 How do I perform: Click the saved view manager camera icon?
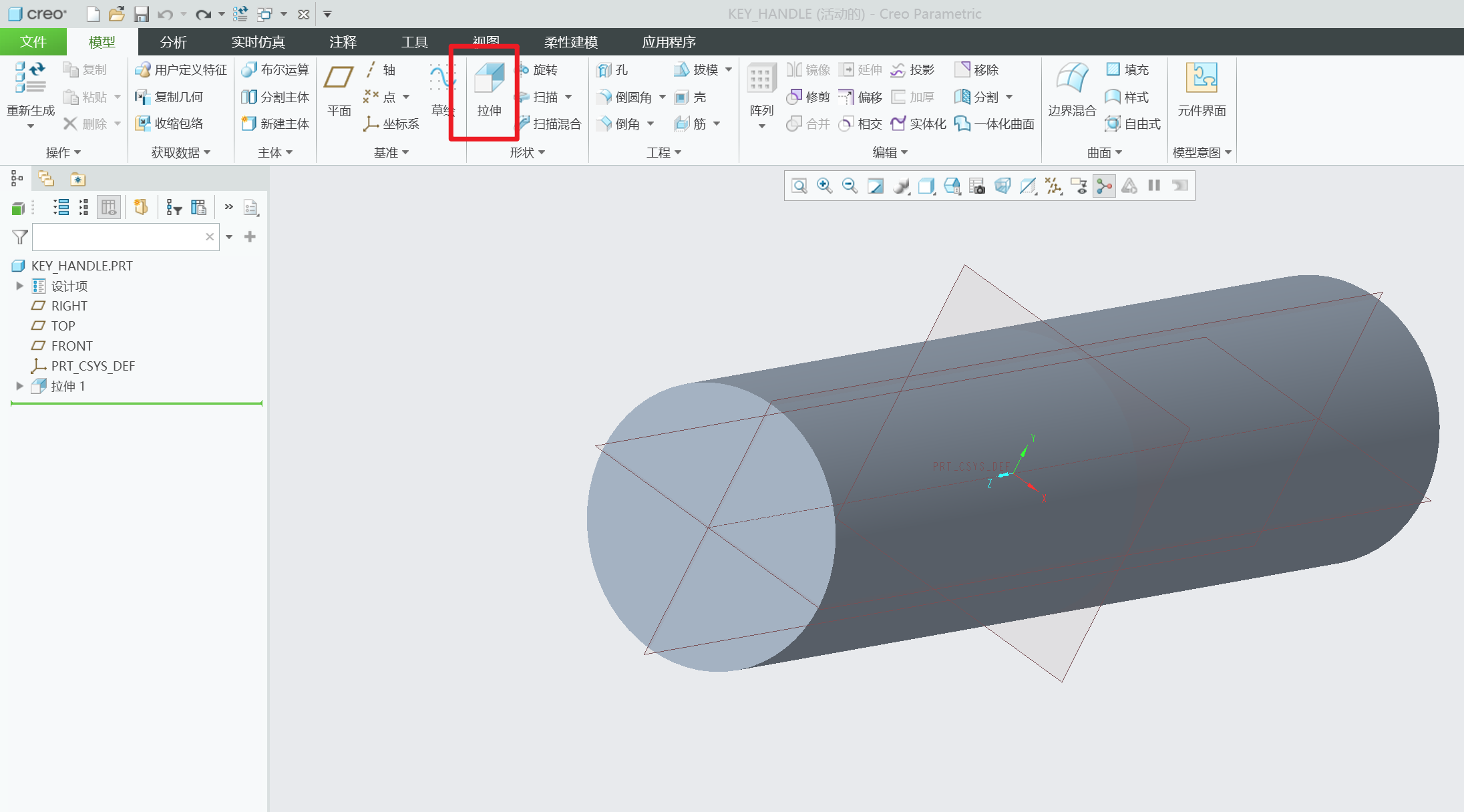click(x=976, y=186)
